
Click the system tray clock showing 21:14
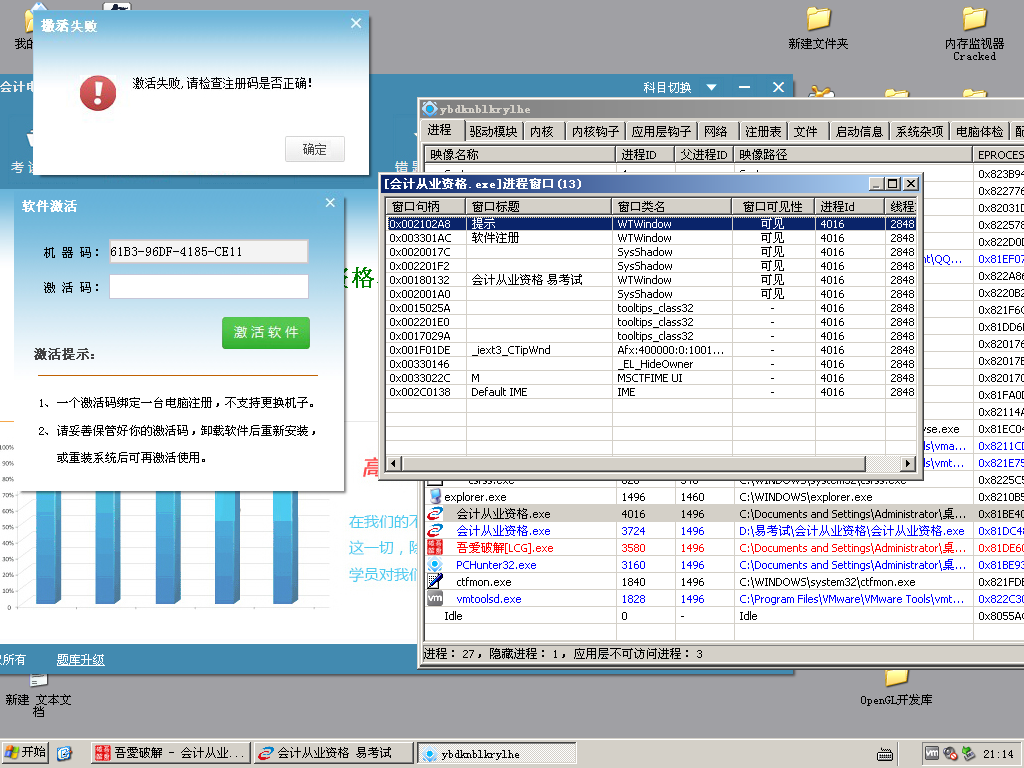[999, 754]
